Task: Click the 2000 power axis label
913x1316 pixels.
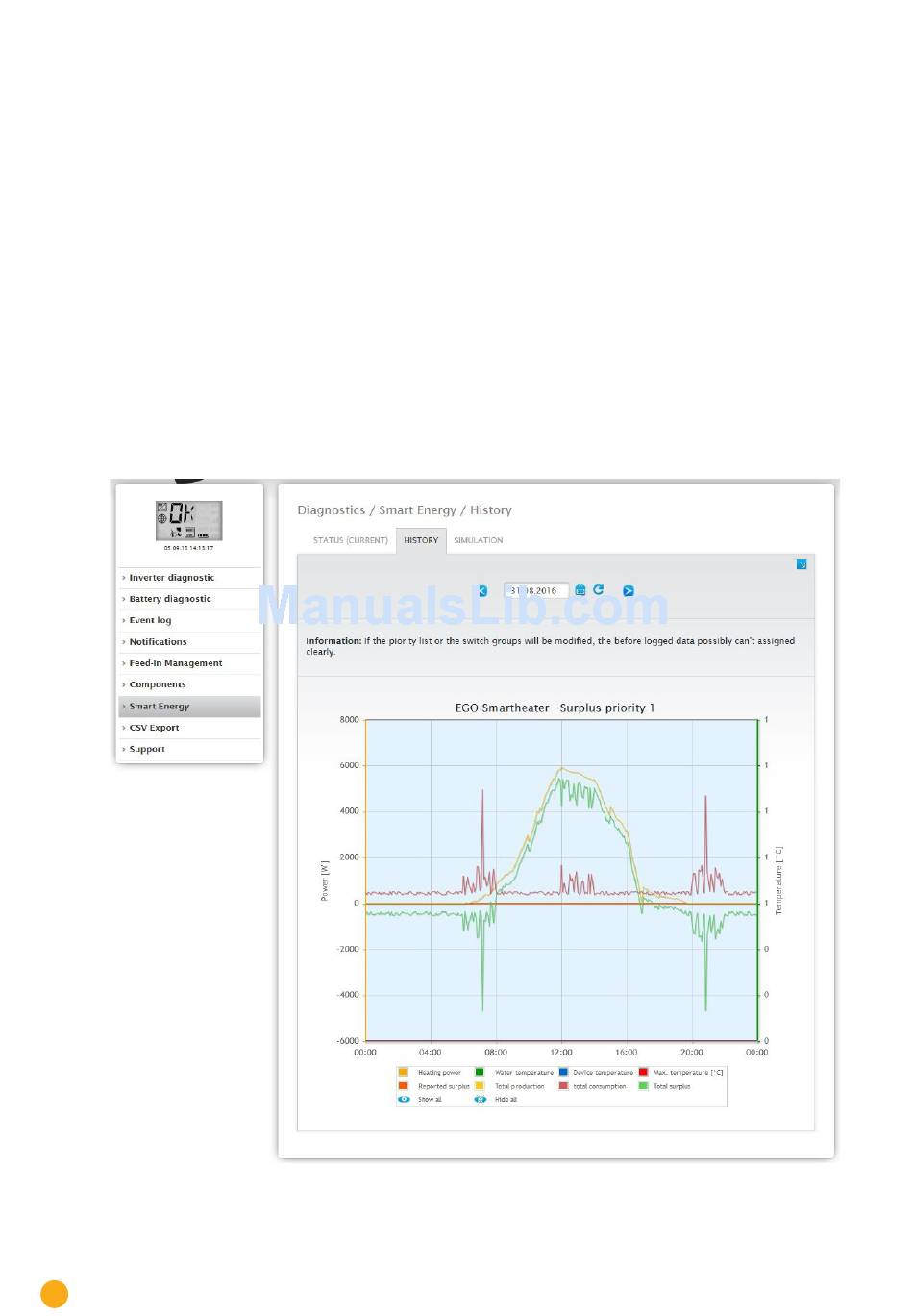Action: coord(350,857)
